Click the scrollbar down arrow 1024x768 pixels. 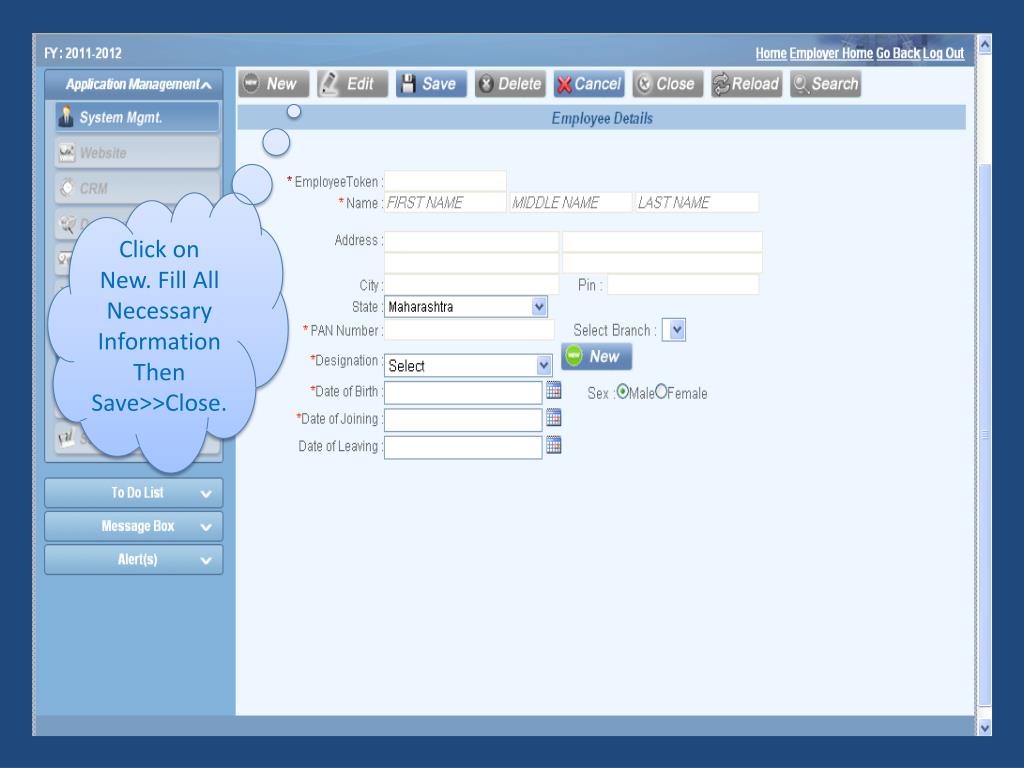[x=985, y=727]
